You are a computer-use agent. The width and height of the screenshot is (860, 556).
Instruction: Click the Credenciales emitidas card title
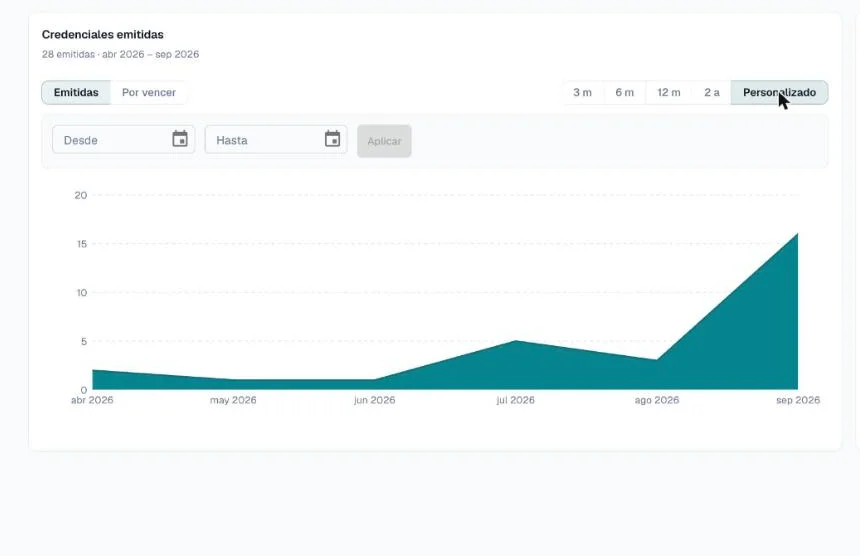click(x=103, y=35)
